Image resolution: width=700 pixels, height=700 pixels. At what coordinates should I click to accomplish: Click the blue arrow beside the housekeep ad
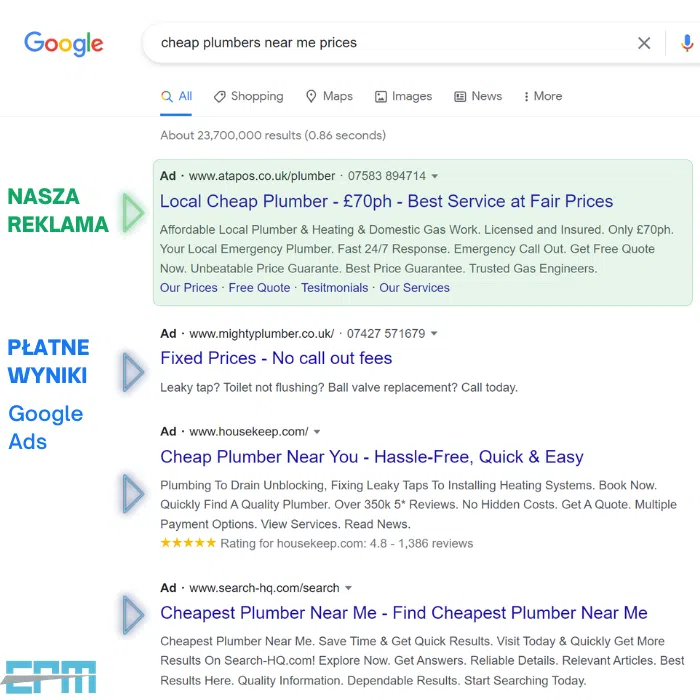[x=133, y=493]
